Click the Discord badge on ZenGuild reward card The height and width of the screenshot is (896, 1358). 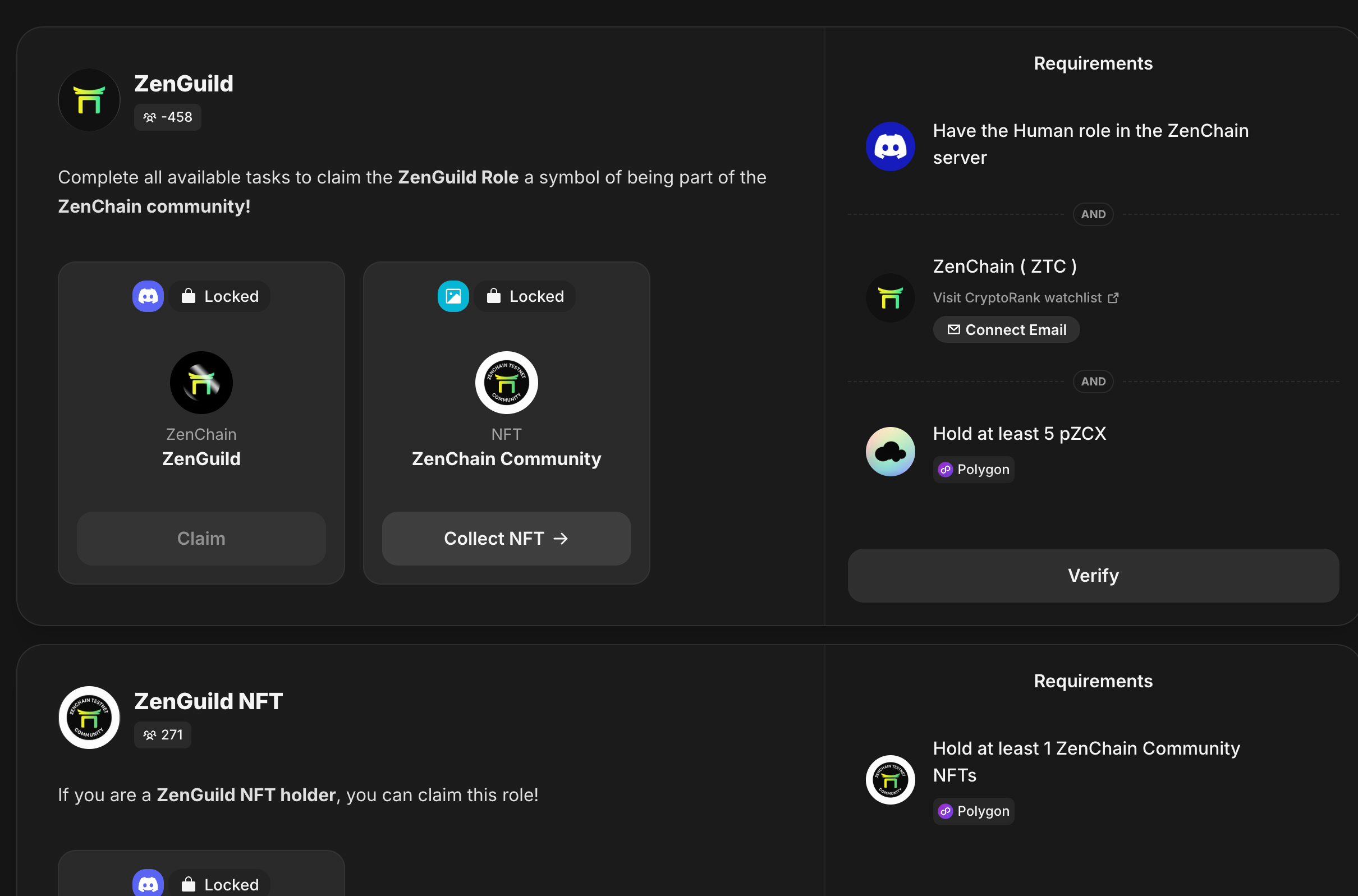148,296
